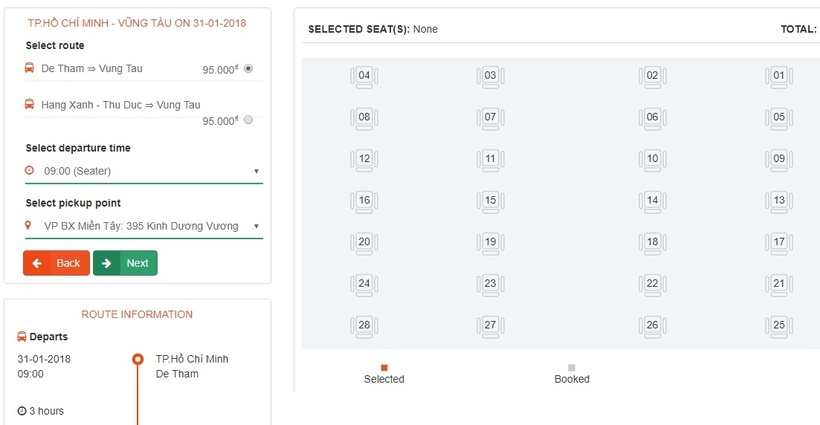
Task: Pick seat 11 in the seat layout
Action: pos(490,159)
